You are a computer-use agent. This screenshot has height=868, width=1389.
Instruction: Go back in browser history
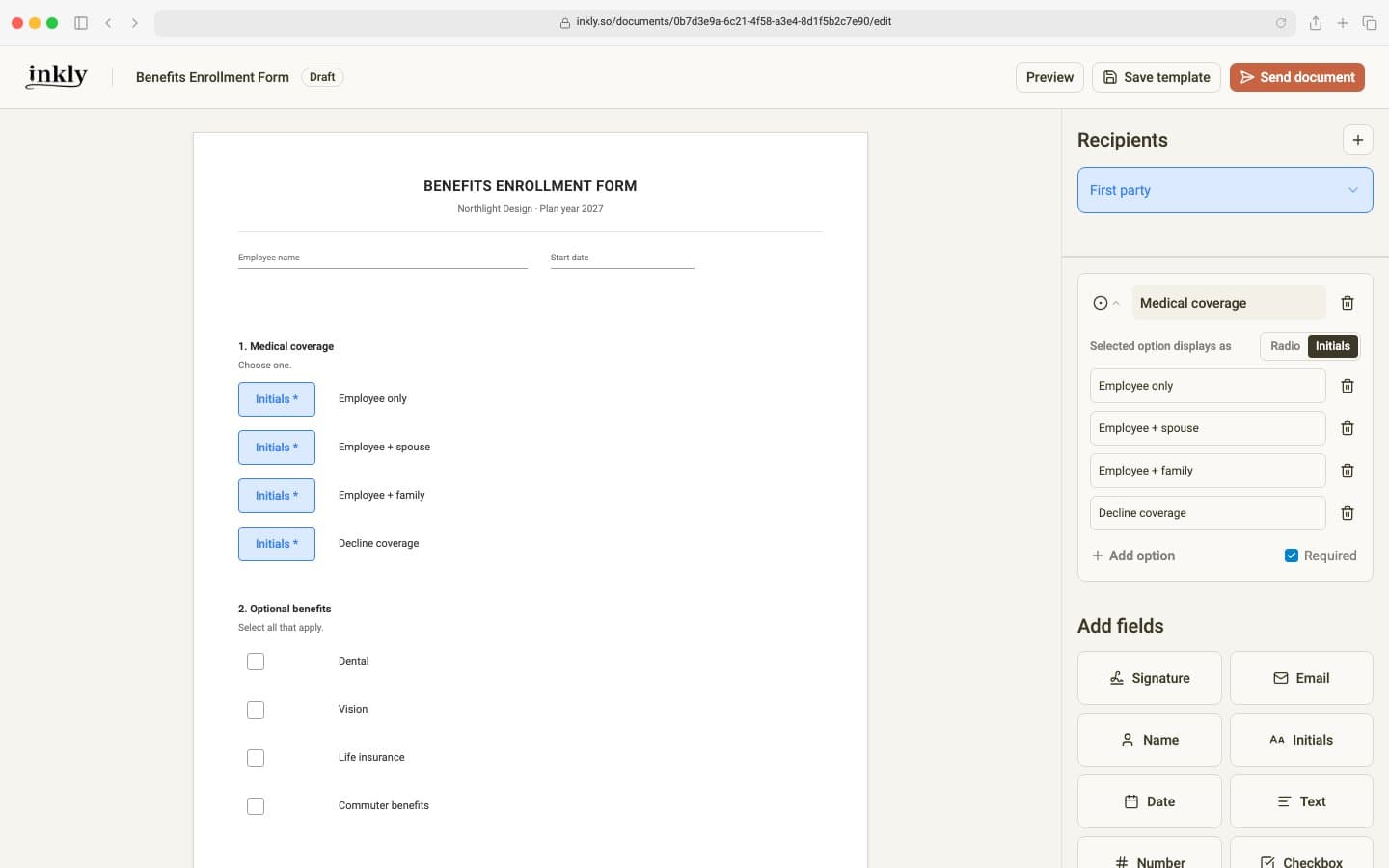108,22
